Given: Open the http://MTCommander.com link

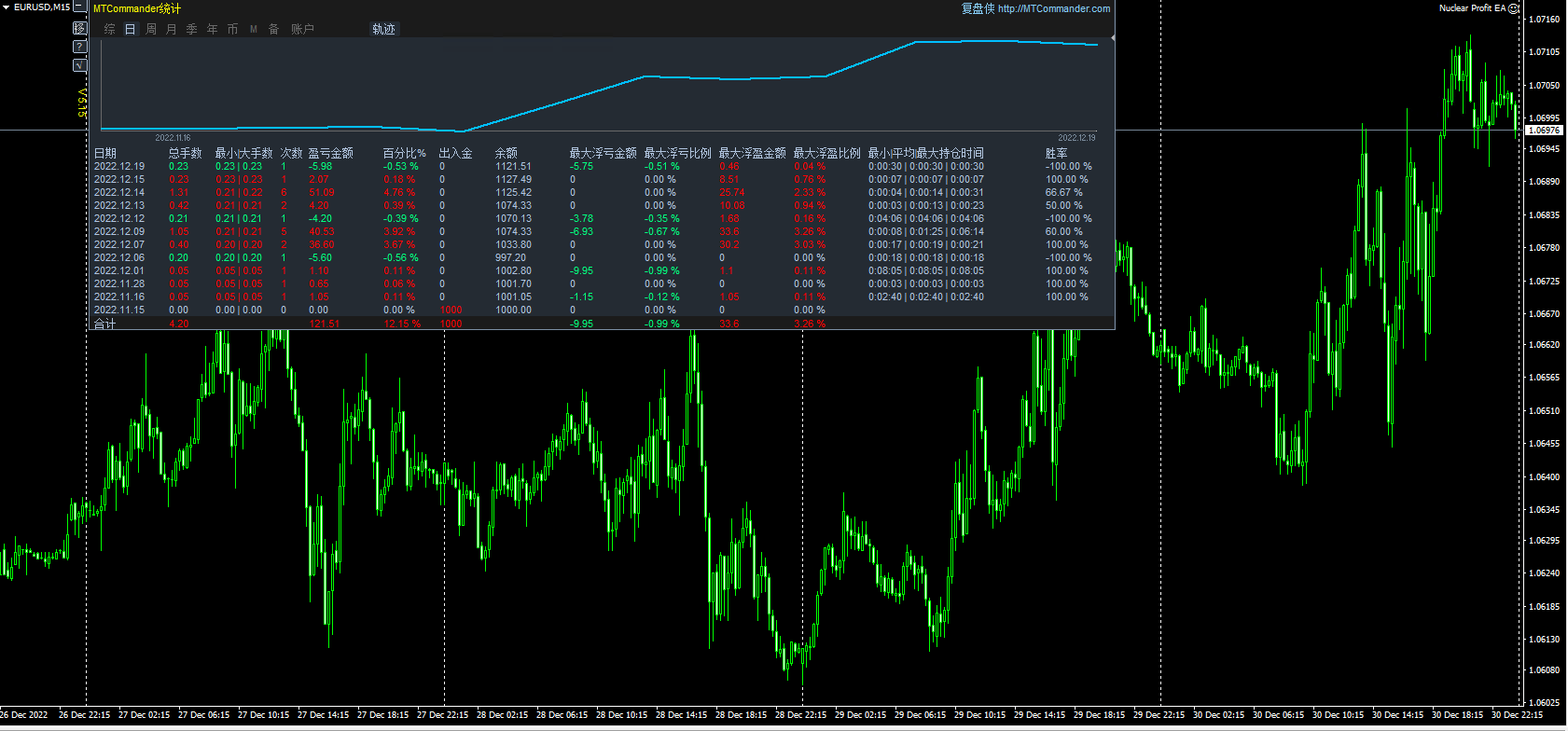Looking at the screenshot, I should (x=1053, y=9).
